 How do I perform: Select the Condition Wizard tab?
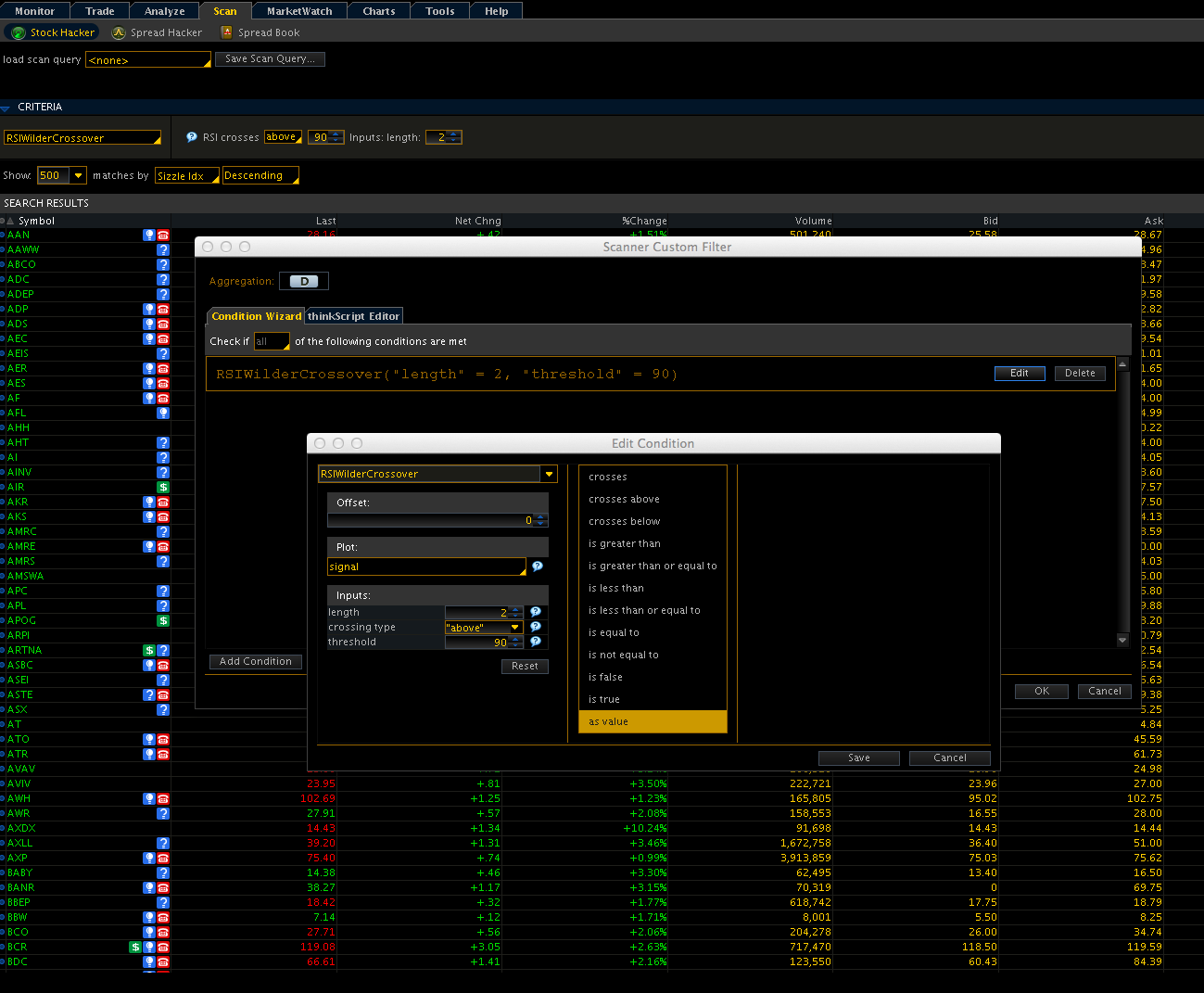coord(256,316)
